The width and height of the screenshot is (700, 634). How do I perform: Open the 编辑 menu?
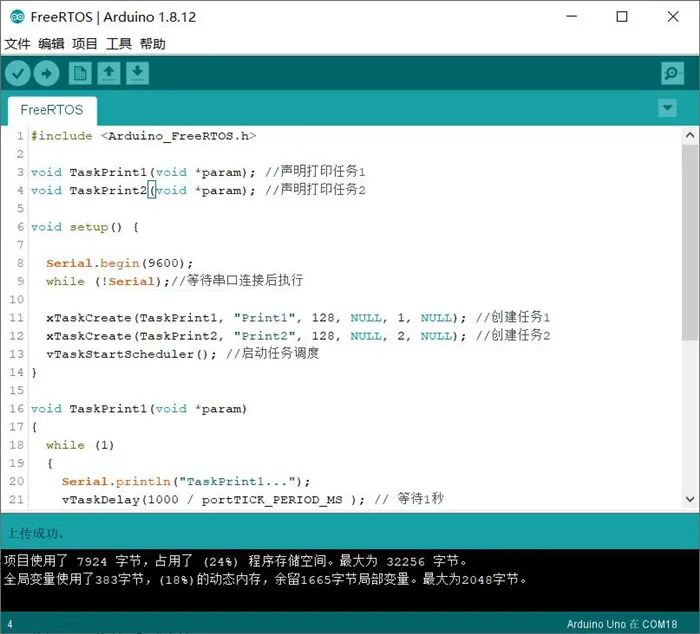pyautogui.click(x=51, y=44)
